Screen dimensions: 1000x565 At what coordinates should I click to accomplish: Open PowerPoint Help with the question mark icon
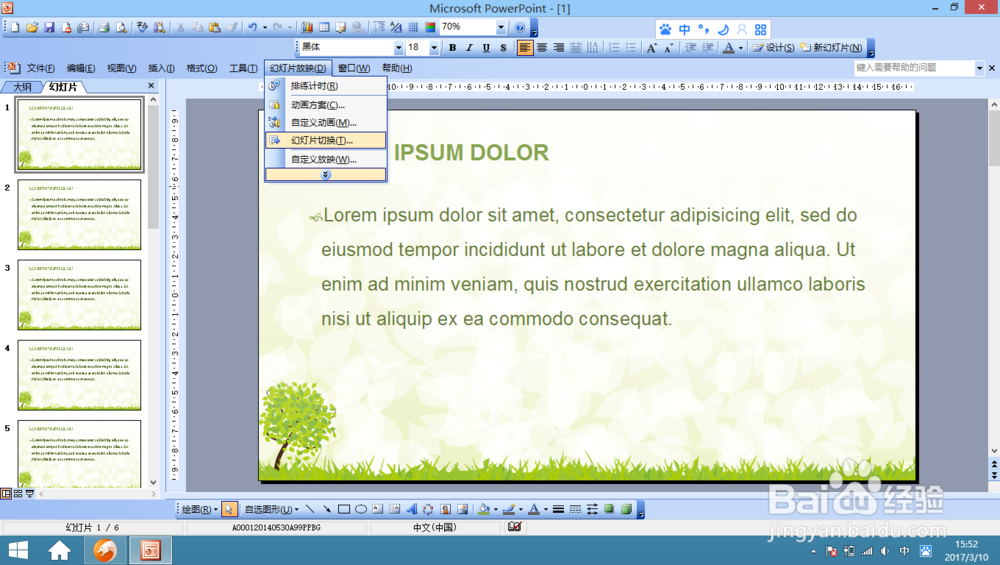[x=520, y=27]
